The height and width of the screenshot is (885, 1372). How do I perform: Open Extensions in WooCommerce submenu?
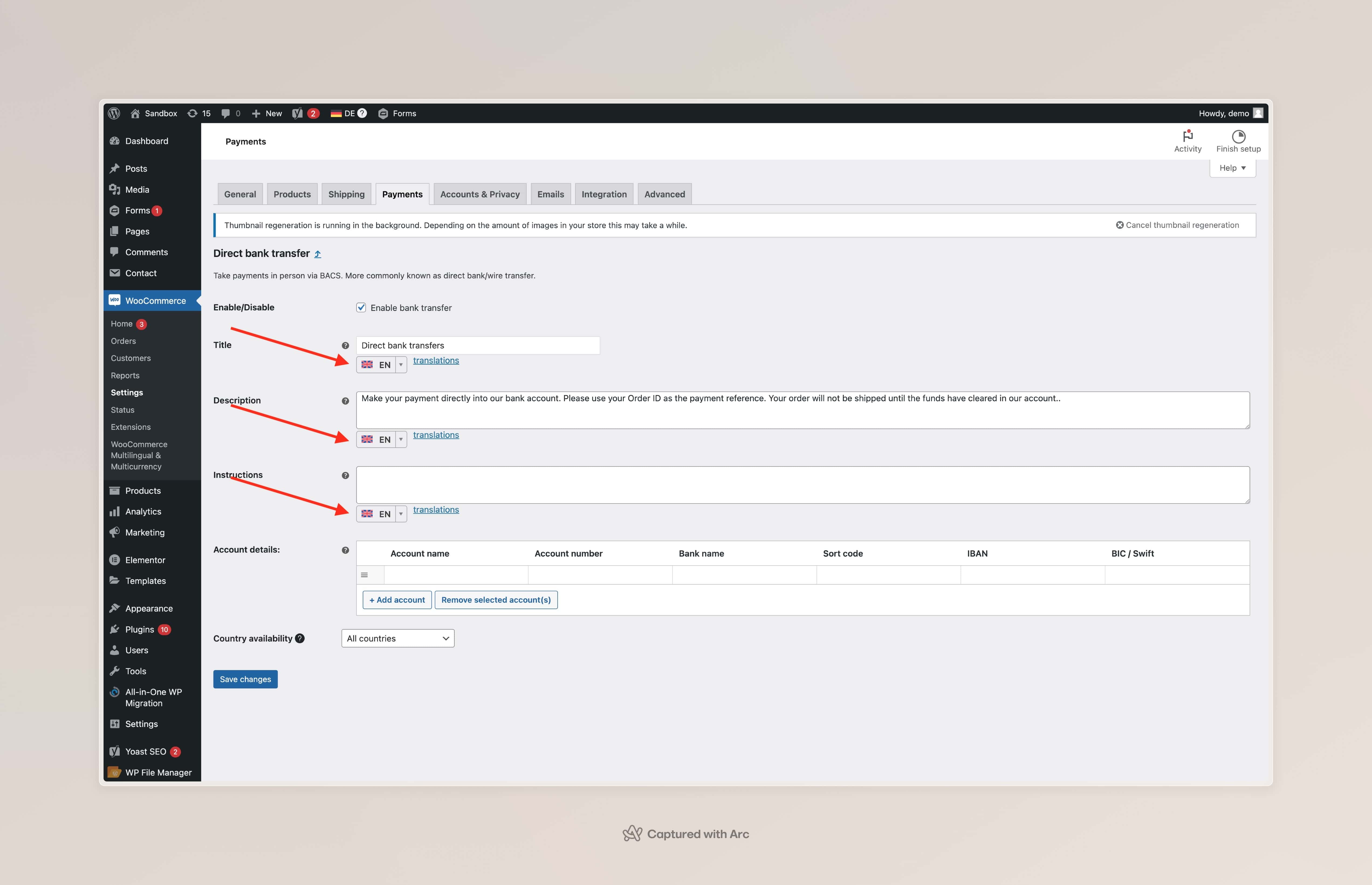(x=131, y=427)
